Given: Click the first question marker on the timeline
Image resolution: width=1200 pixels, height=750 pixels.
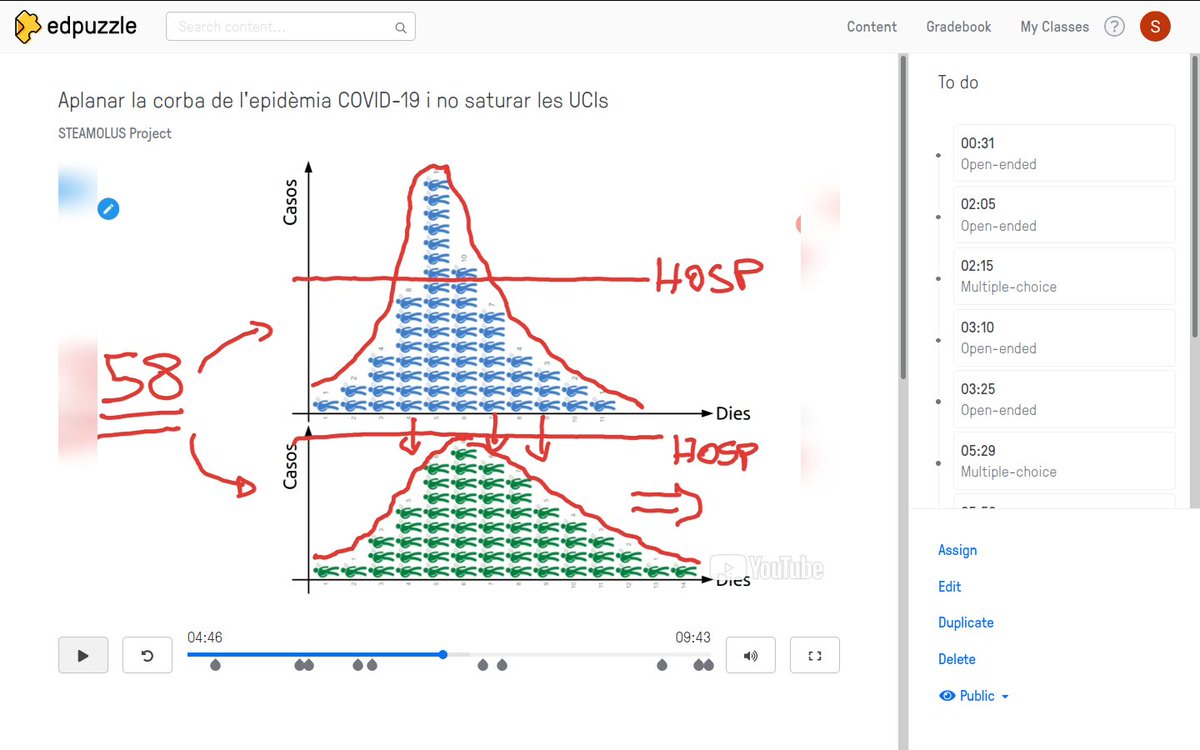Looking at the screenshot, I should click(215, 665).
